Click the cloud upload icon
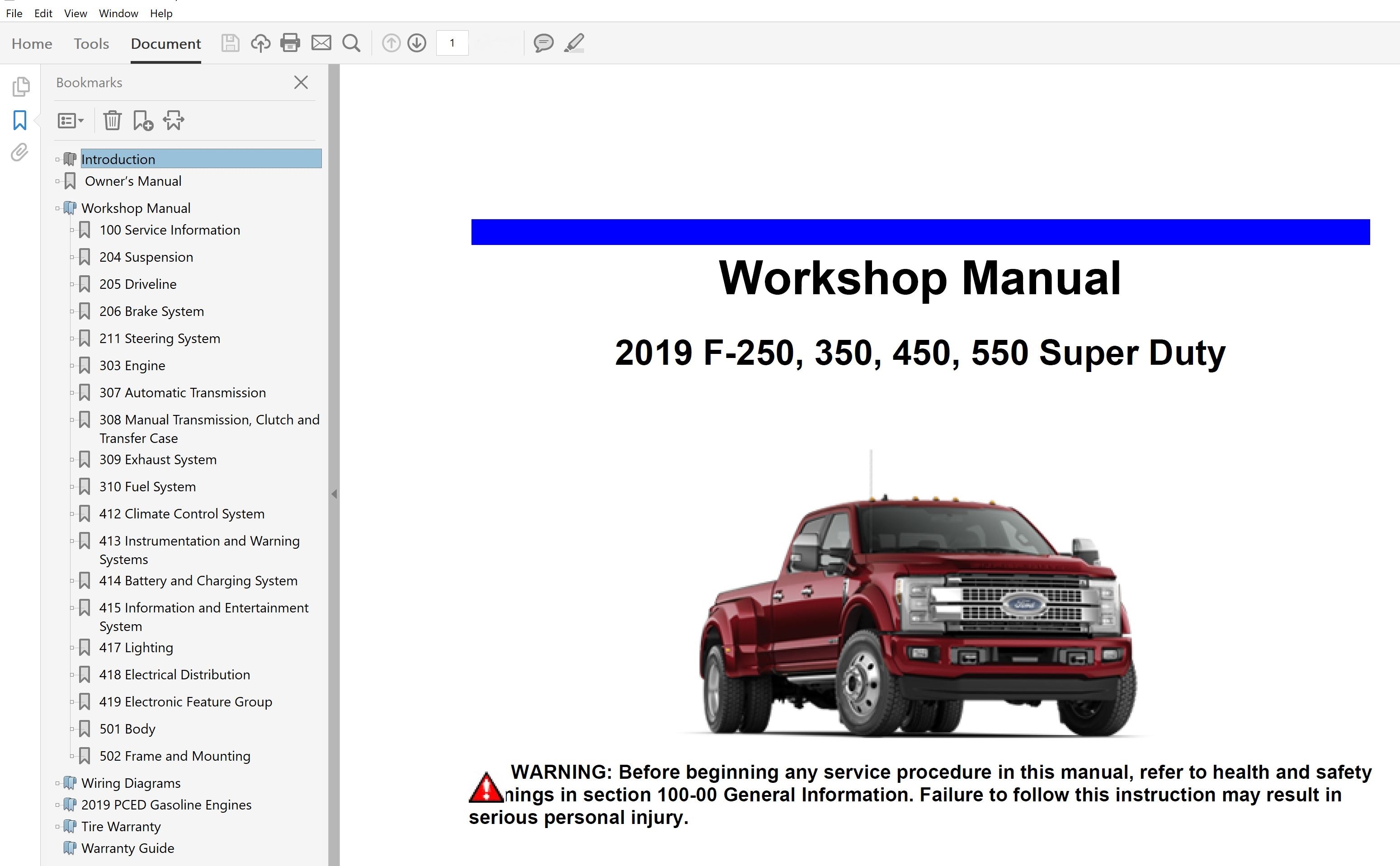1400x866 pixels. 261,43
